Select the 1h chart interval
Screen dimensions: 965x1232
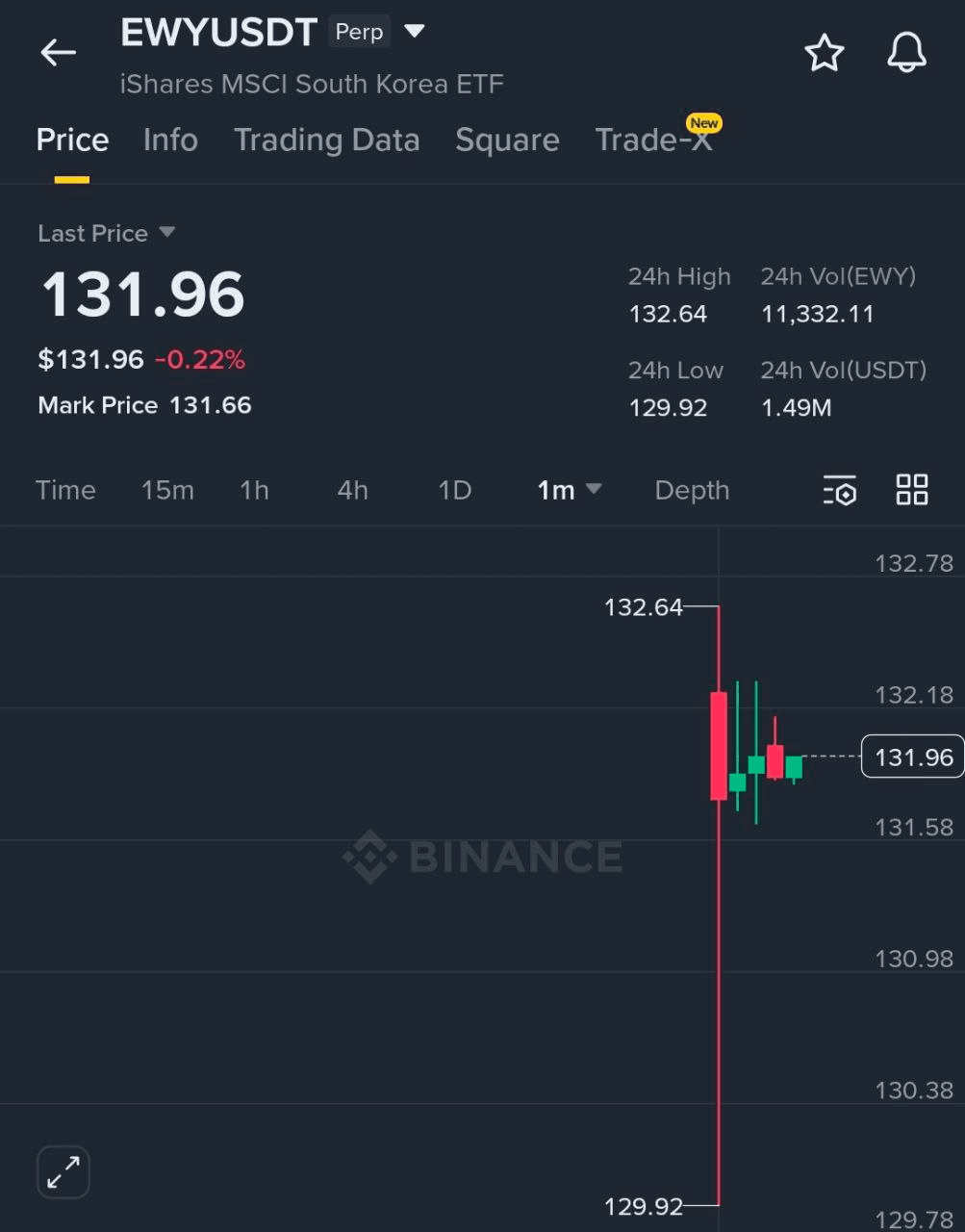(254, 490)
